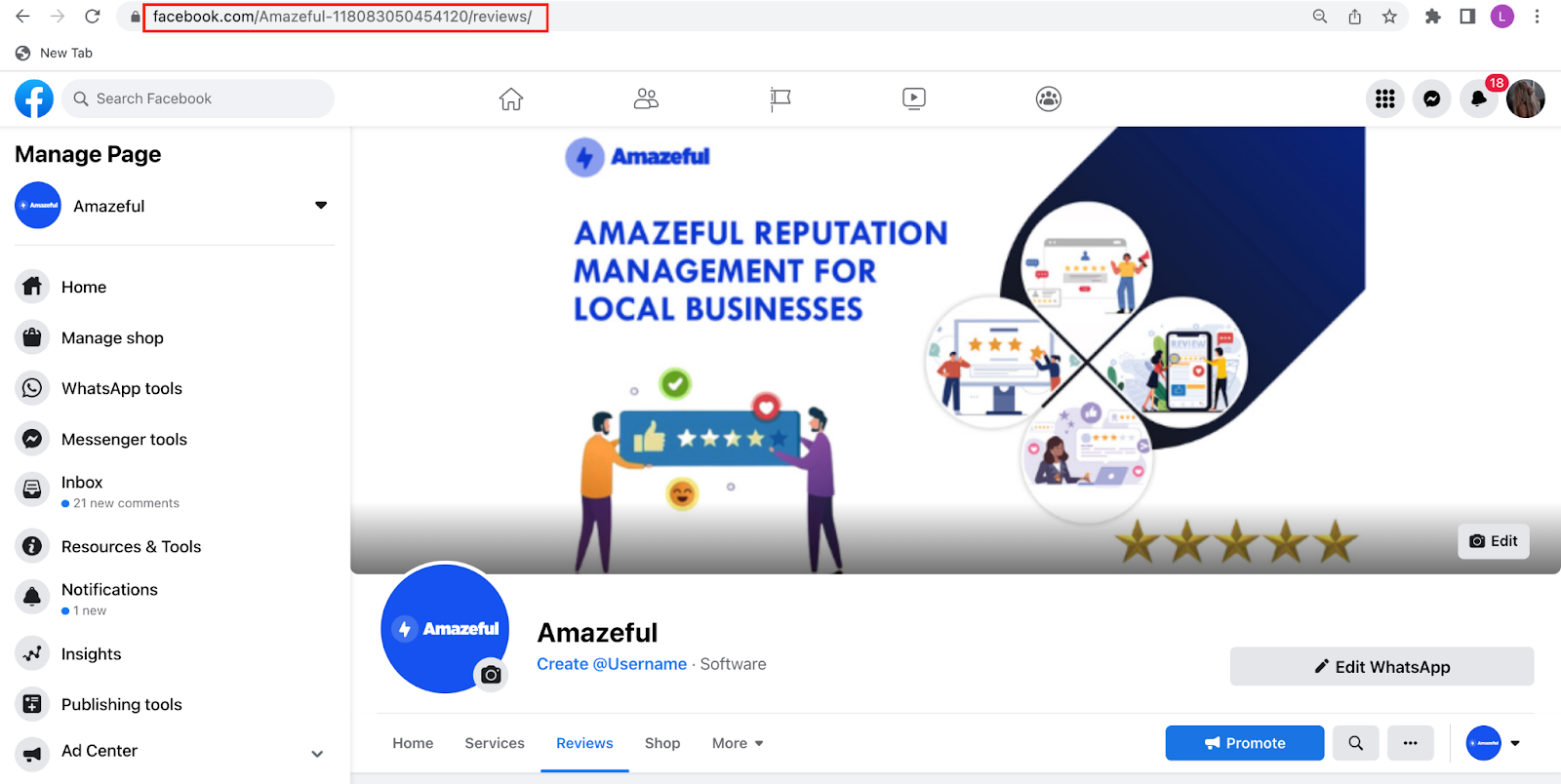This screenshot has height=784, width=1561.
Task: Expand the More tab dropdown
Action: coord(738,743)
